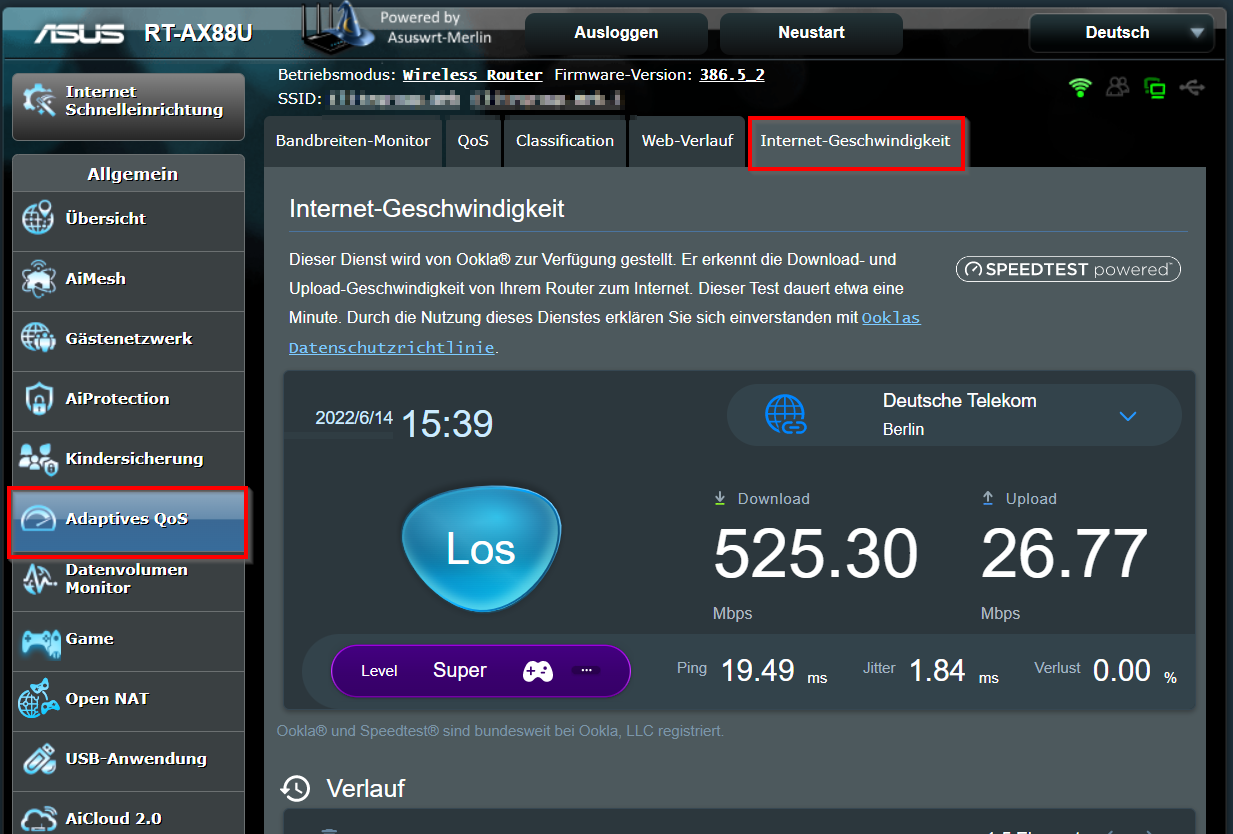1233x834 pixels.
Task: Click the download value 525.30
Action: coord(815,555)
